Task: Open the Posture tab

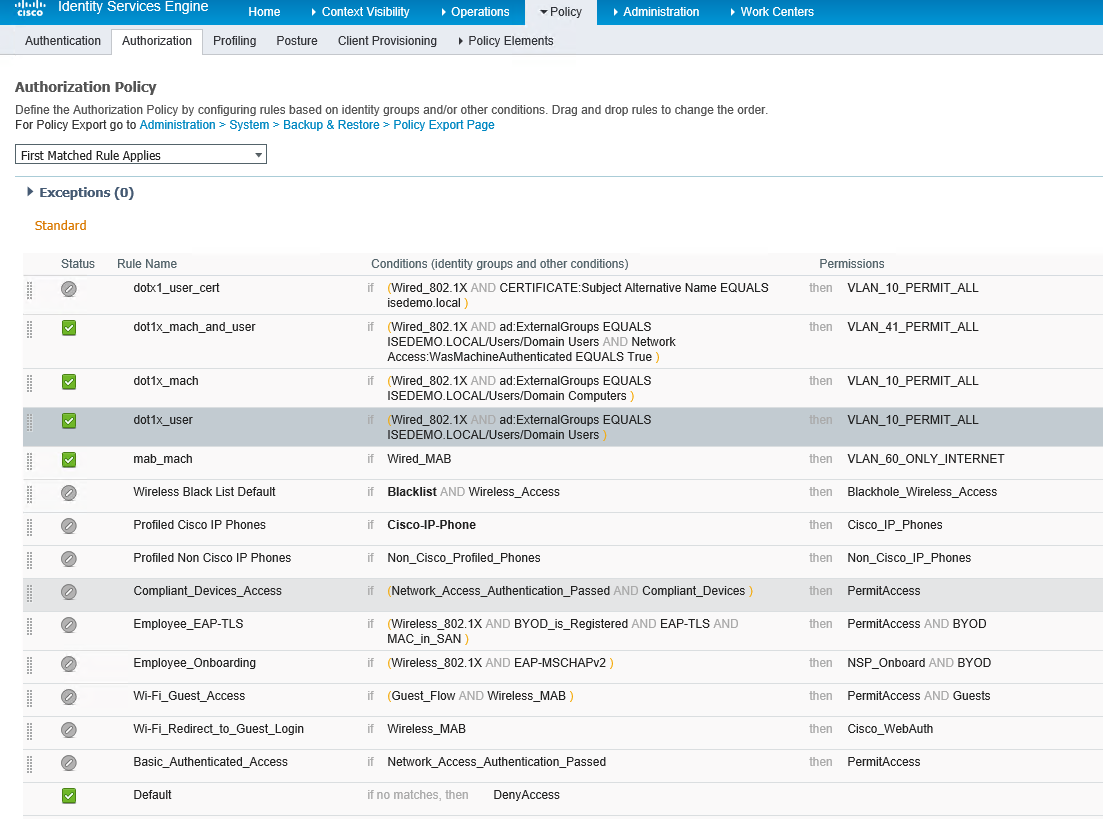Action: 297,41
